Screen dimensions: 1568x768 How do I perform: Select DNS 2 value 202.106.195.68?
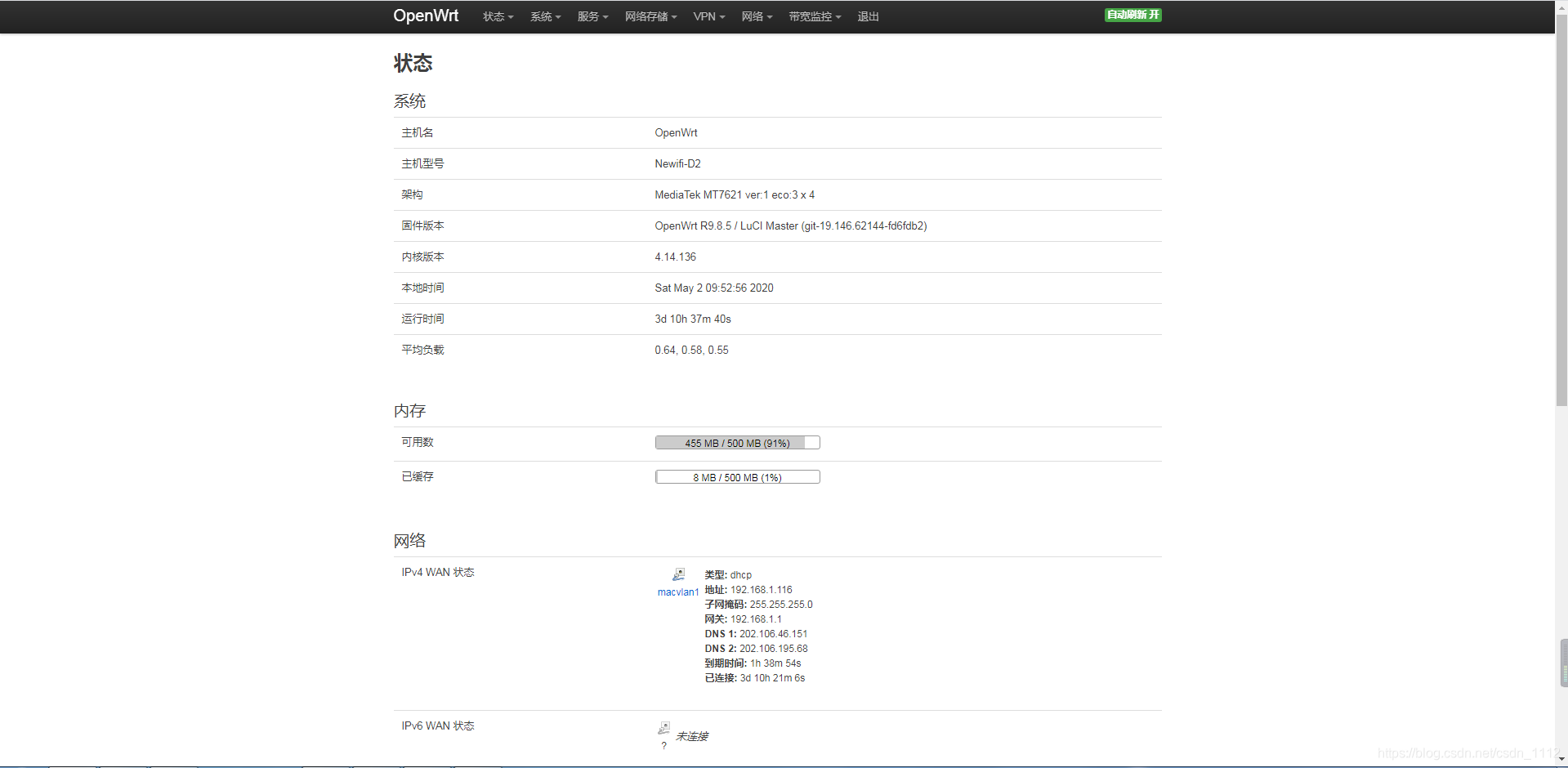(x=773, y=649)
